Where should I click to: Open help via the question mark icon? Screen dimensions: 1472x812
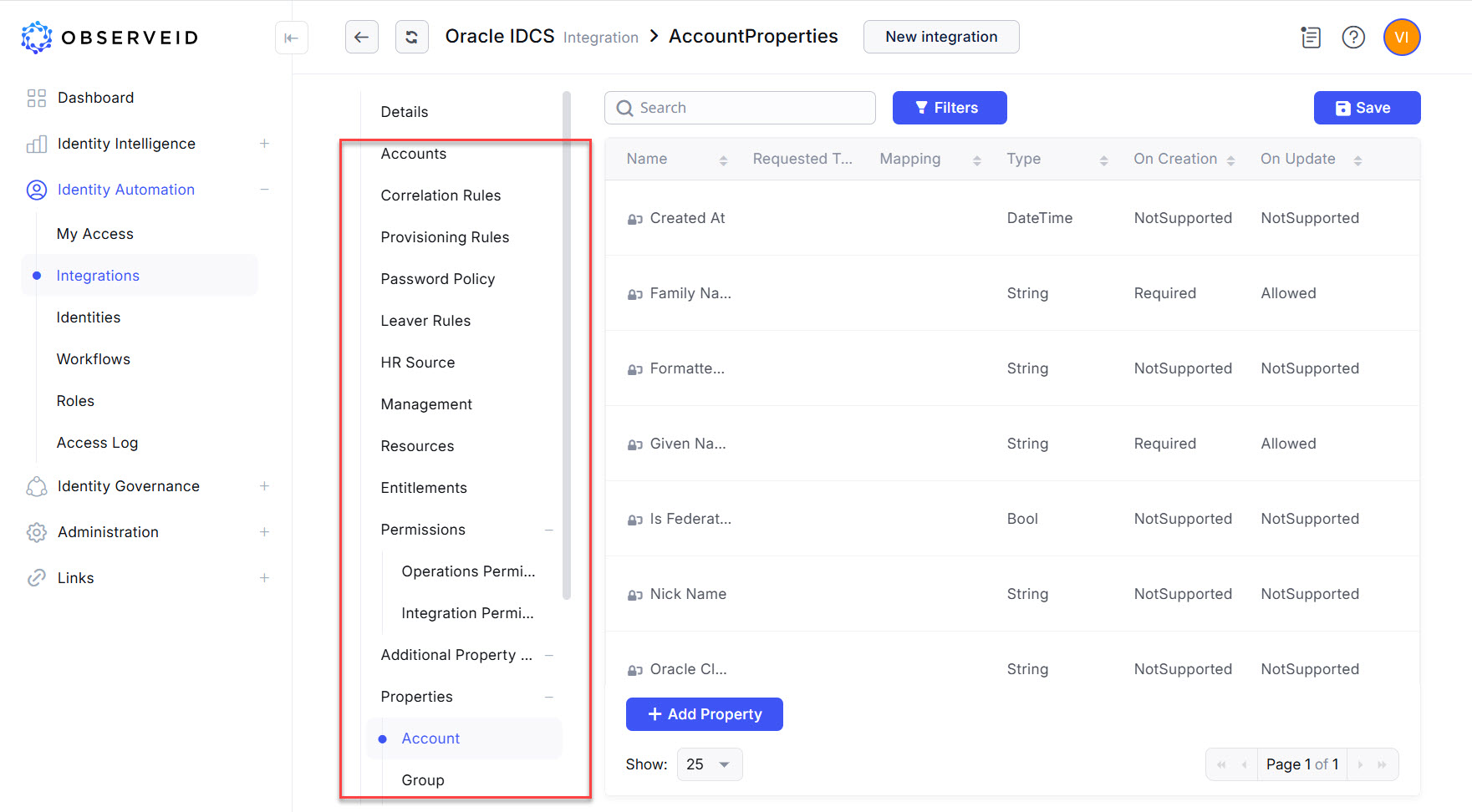coord(1353,37)
